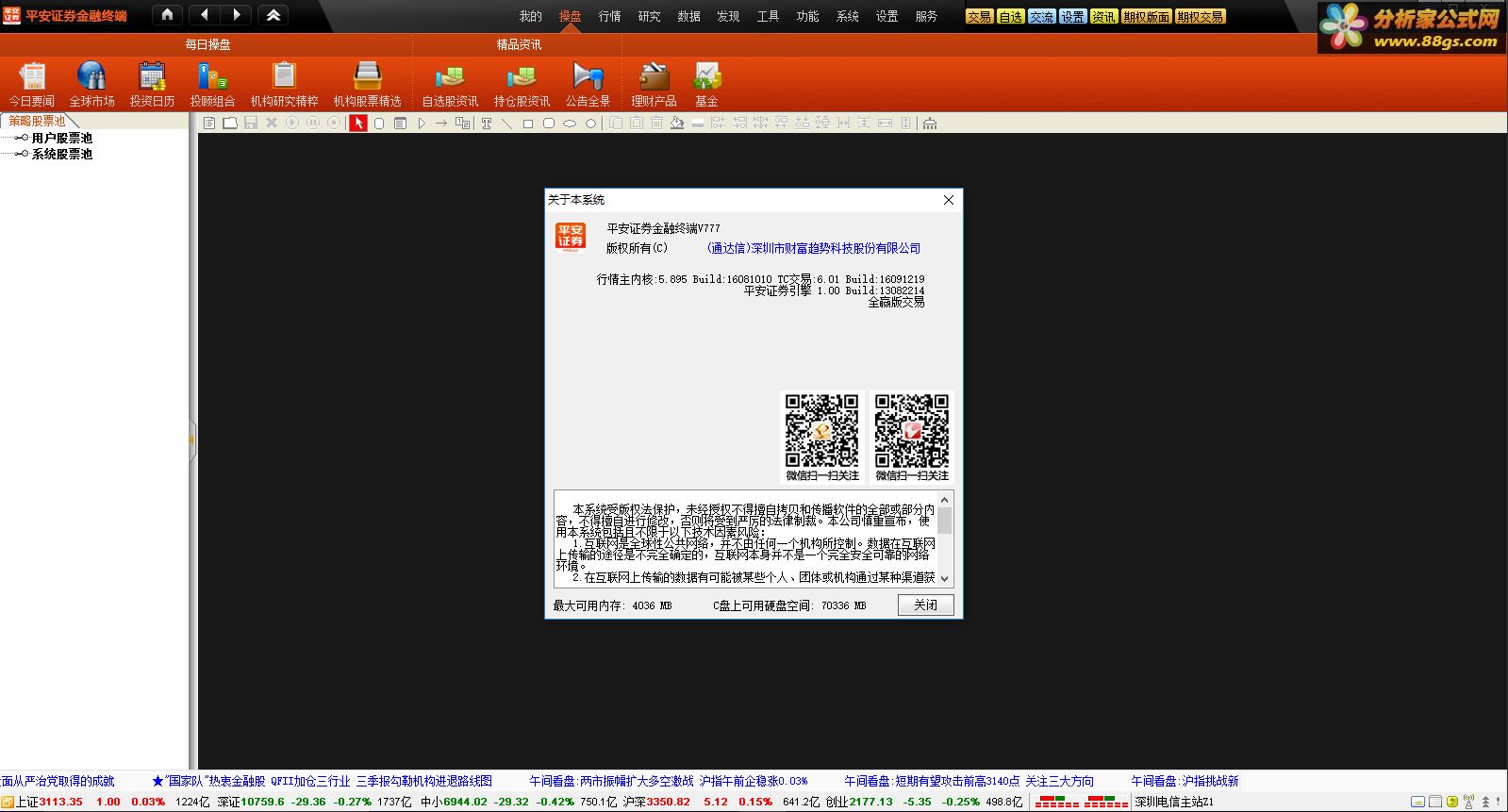Open ticker headline 午间看盘:沪指挑战新
1508x812 pixels.
1185,781
